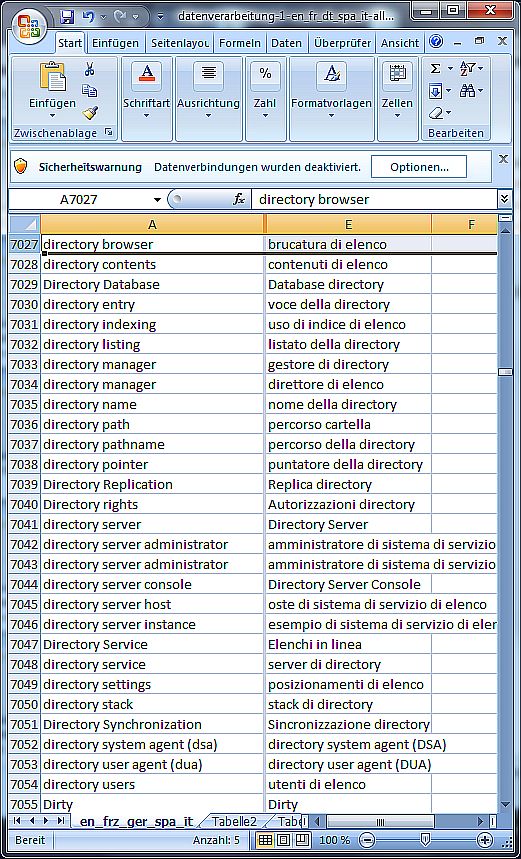Select column E header
Viewport: 521px width, 859px height.
pos(348,224)
